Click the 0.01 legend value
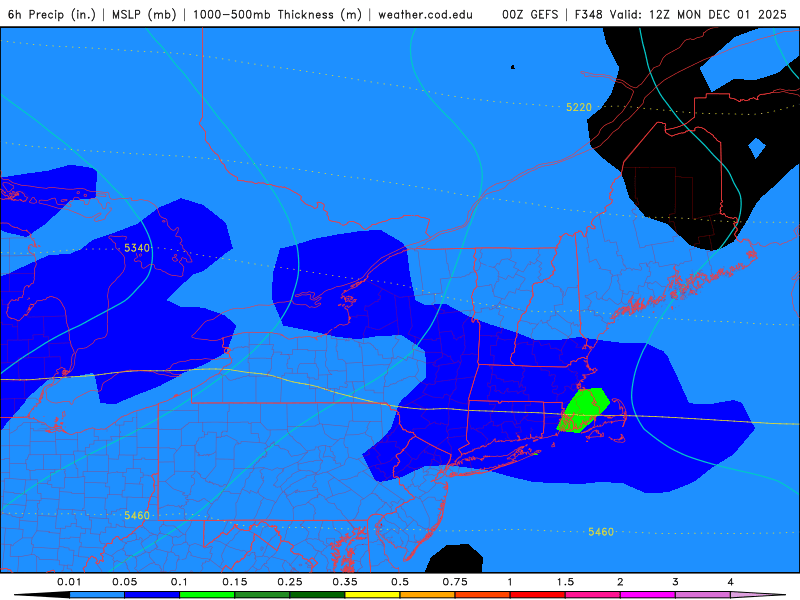This screenshot has width=800, height=600. pos(69,582)
